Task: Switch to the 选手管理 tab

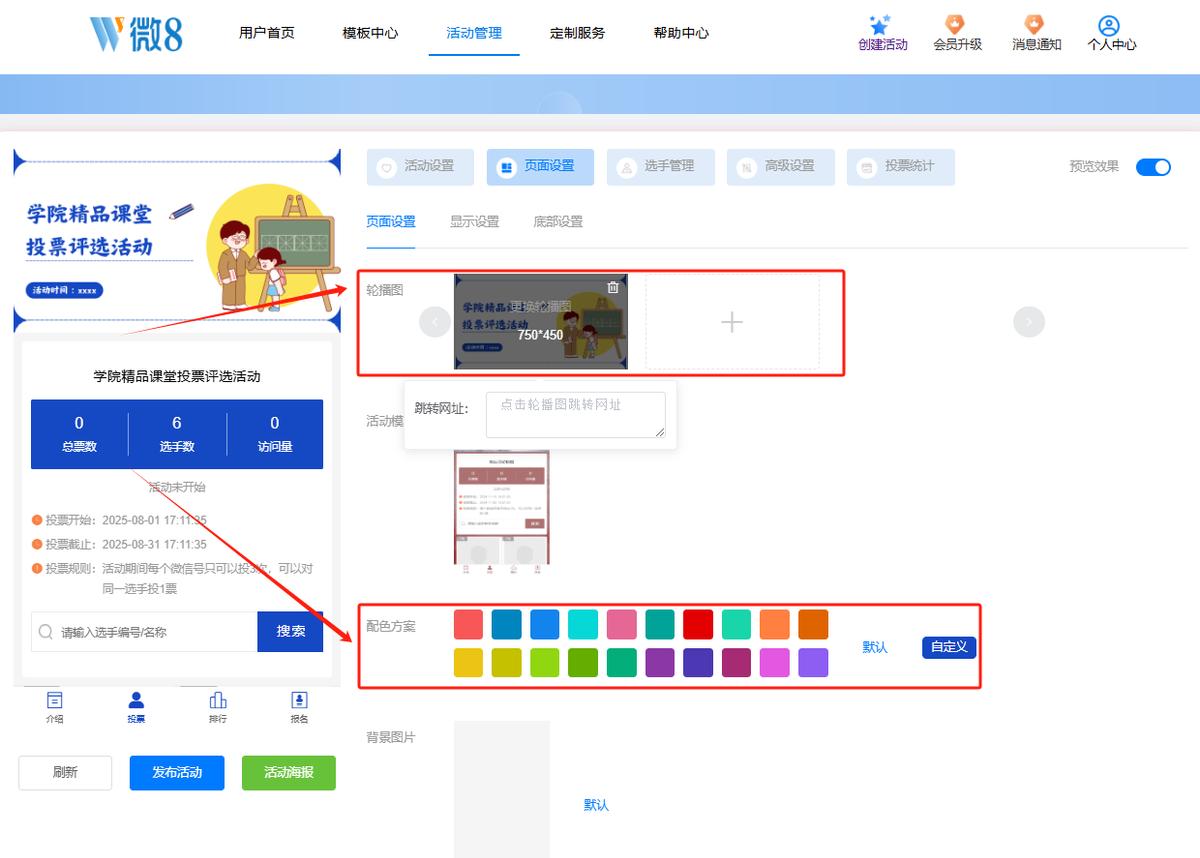Action: tap(660, 167)
